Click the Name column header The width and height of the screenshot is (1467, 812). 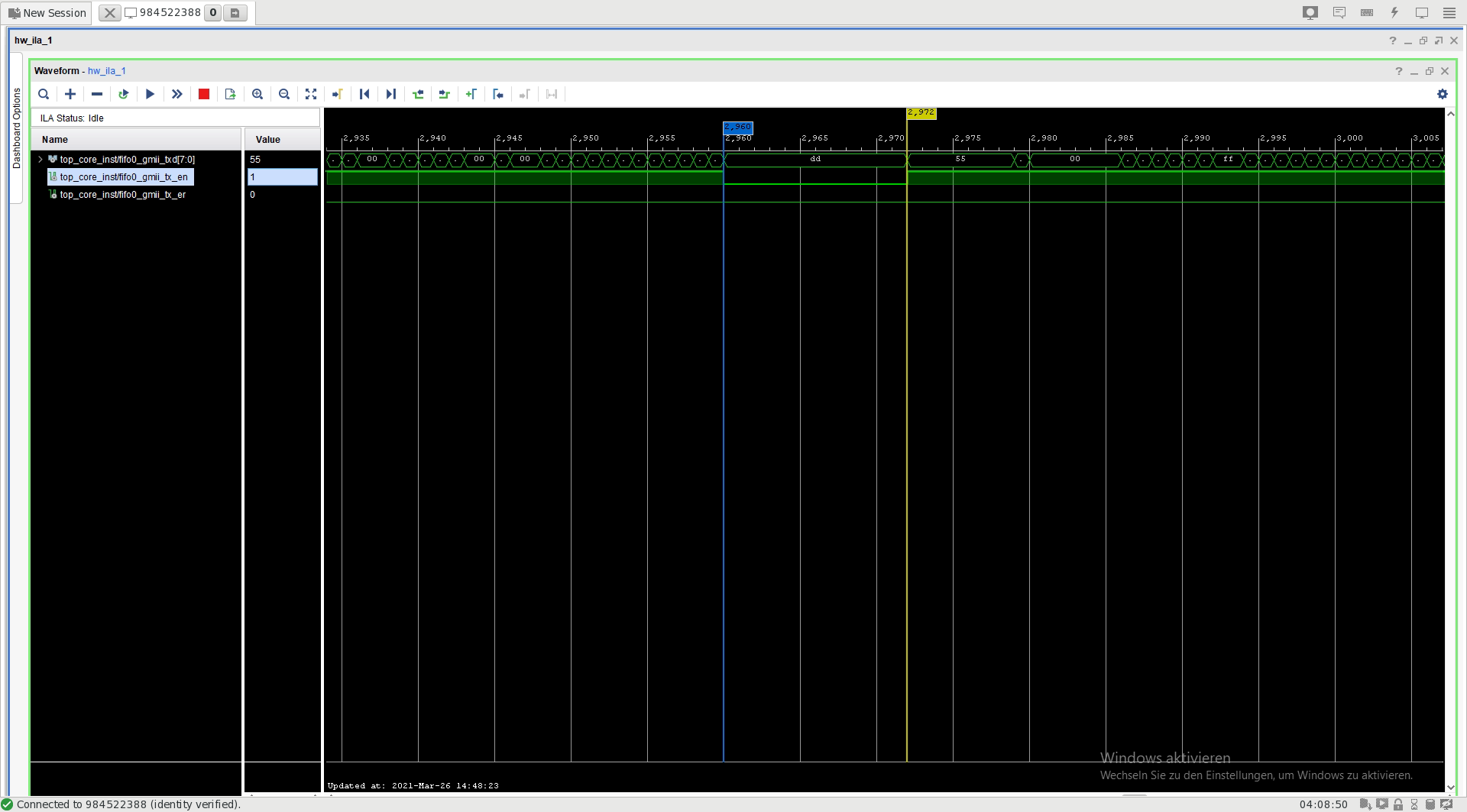tap(136, 140)
